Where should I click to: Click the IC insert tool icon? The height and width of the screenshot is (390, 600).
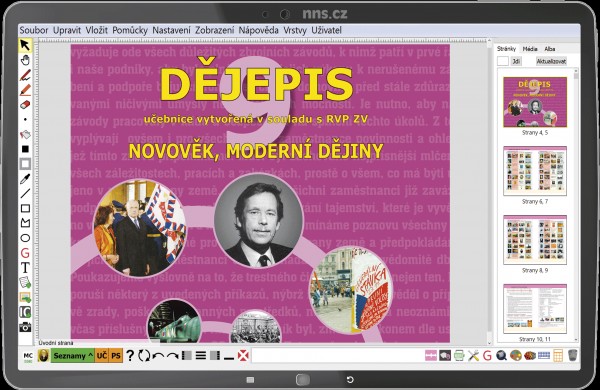pyautogui.click(x=25, y=312)
